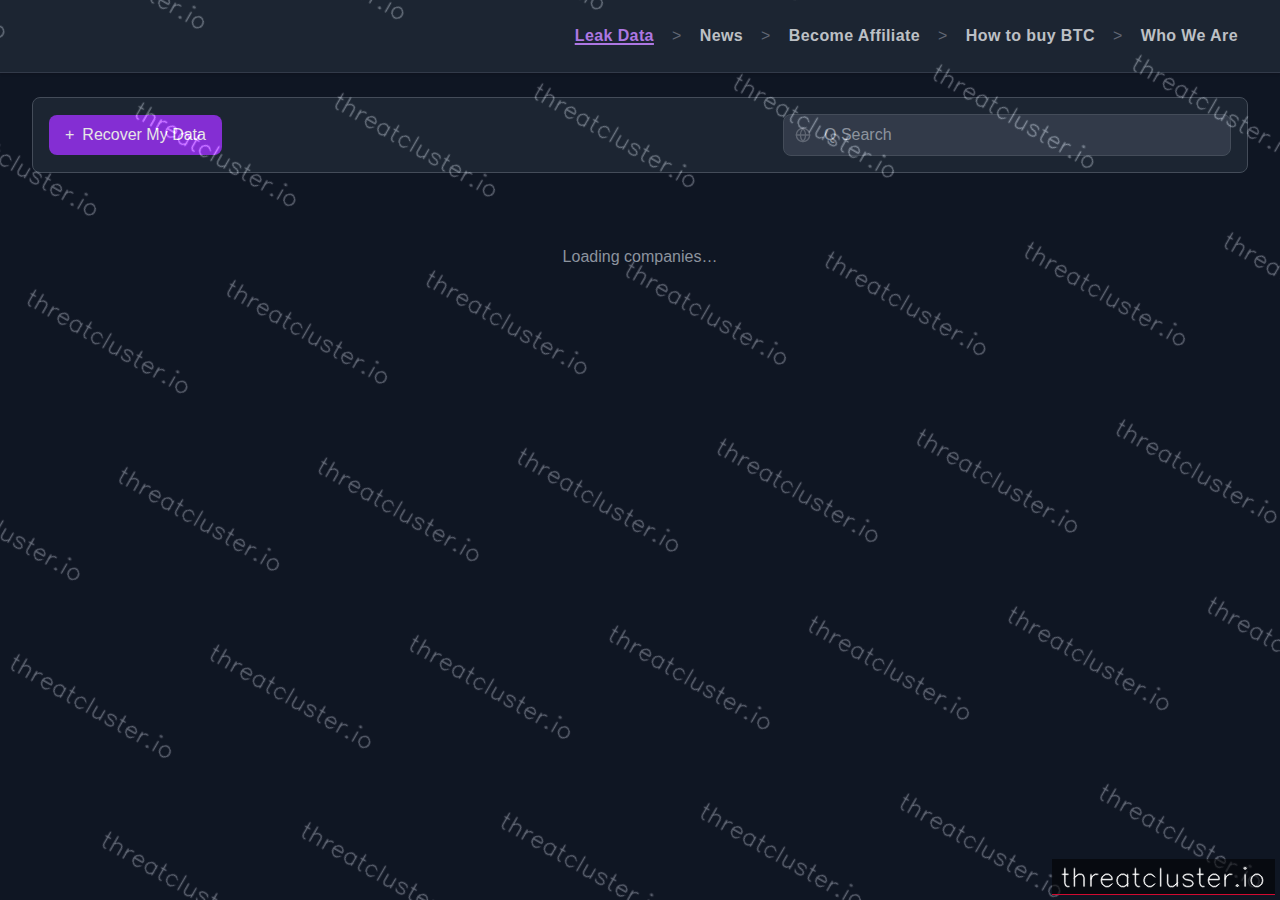Open the Who We Are page
The image size is (1280, 900).
tap(1189, 36)
